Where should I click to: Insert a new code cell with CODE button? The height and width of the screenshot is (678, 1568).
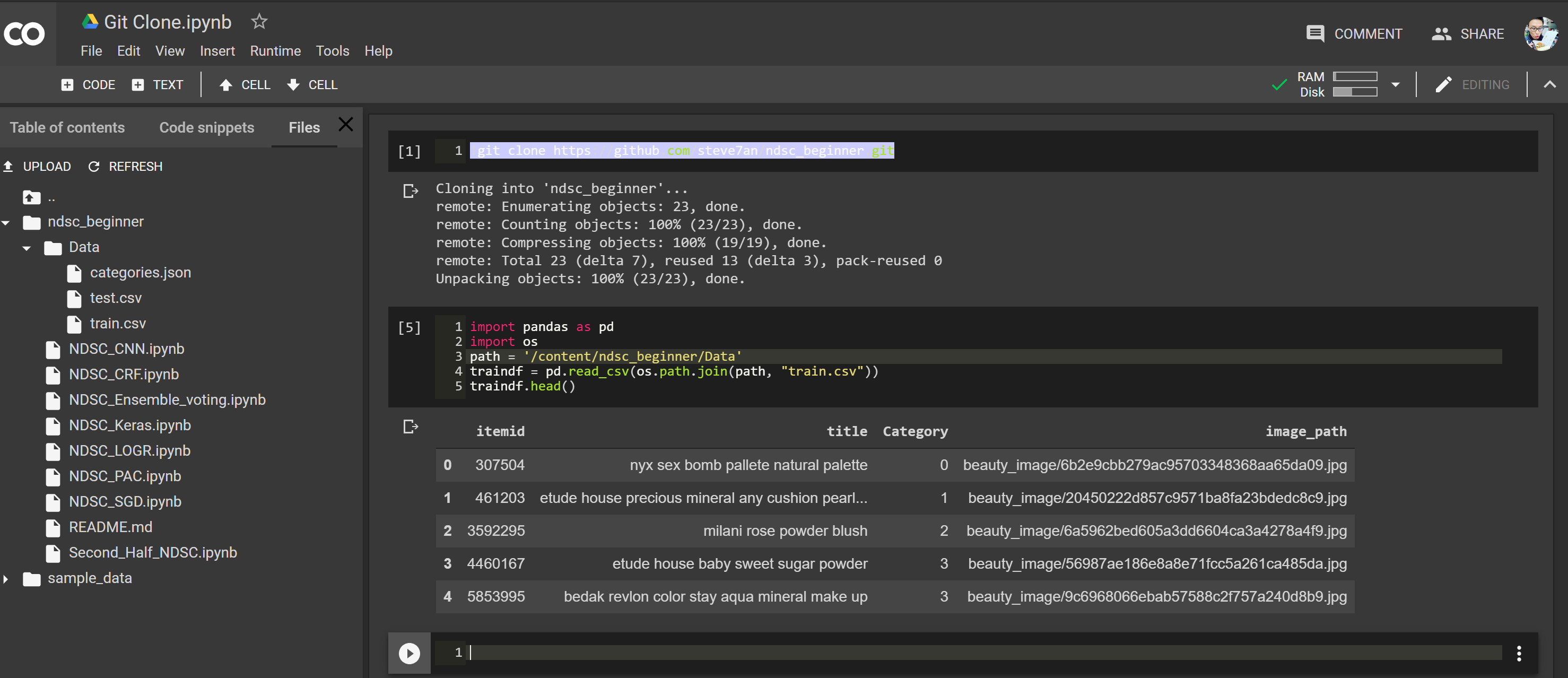[88, 84]
